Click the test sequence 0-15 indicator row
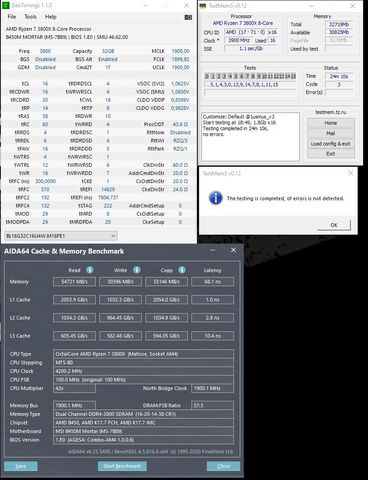This screenshot has width=368, height=480. coord(250,76)
